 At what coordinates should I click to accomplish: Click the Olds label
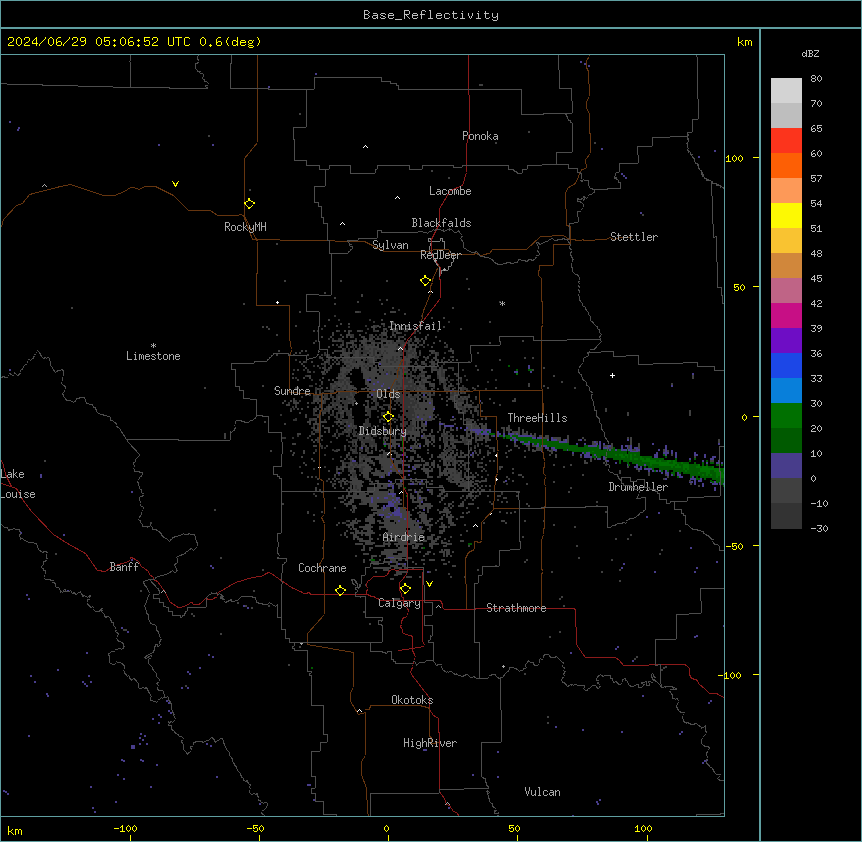[x=388, y=394]
